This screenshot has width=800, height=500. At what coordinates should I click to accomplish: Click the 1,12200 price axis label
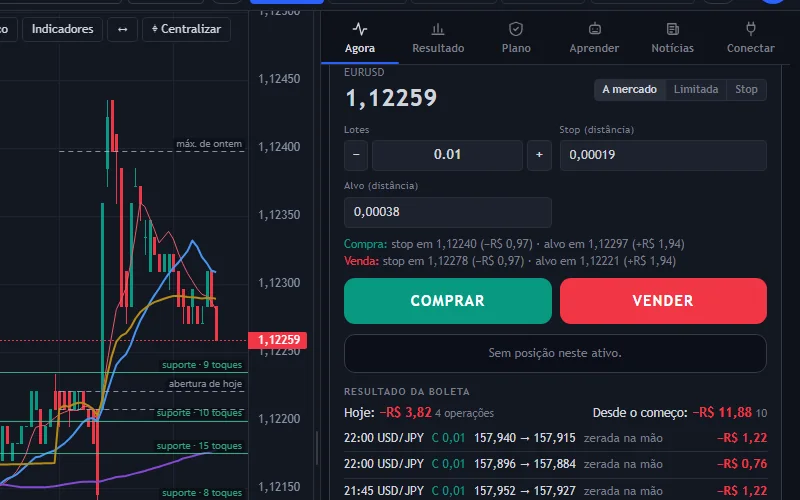pyautogui.click(x=279, y=419)
